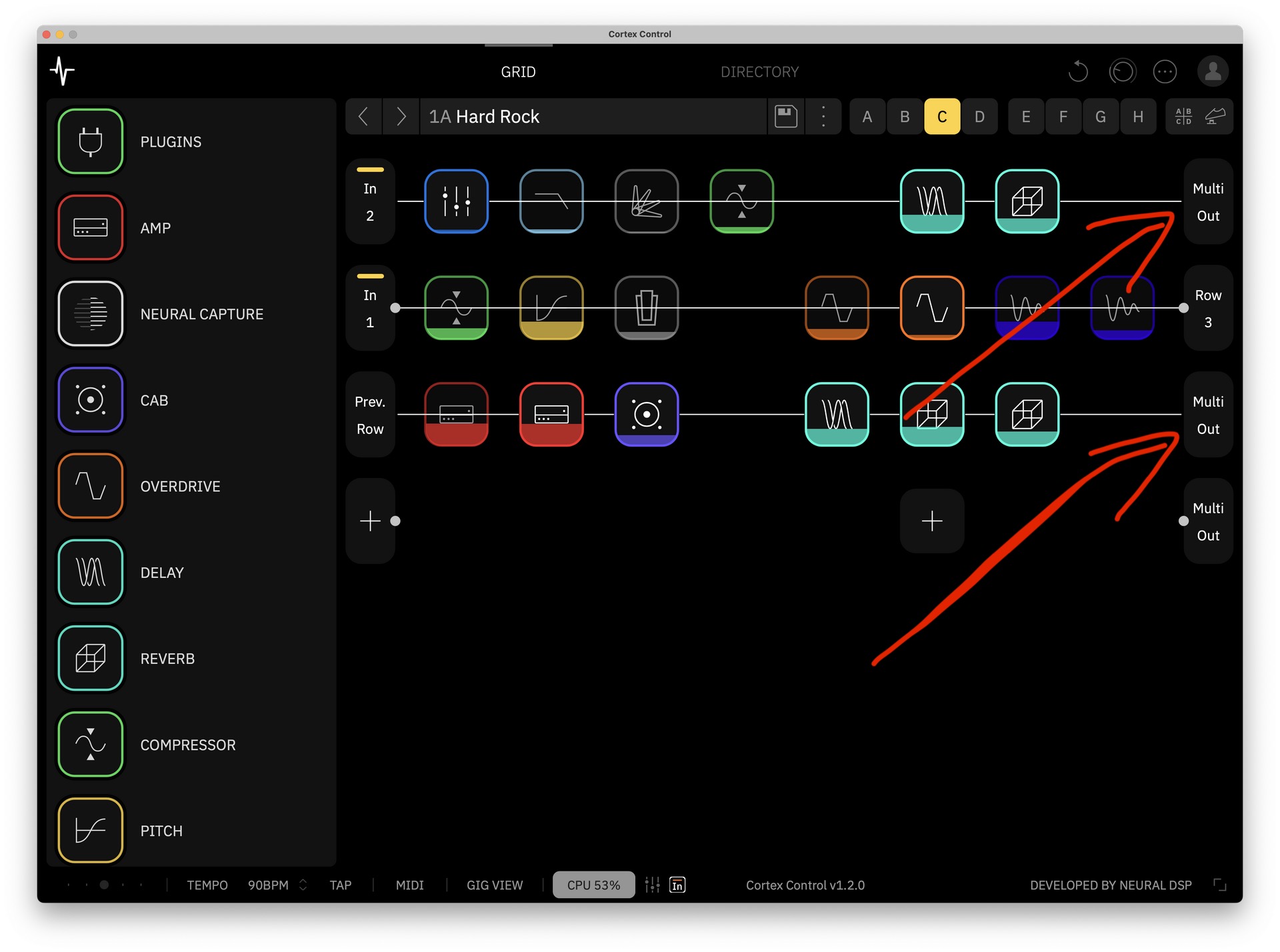Open the Plugins category icon
The height and width of the screenshot is (952, 1280).
91,141
